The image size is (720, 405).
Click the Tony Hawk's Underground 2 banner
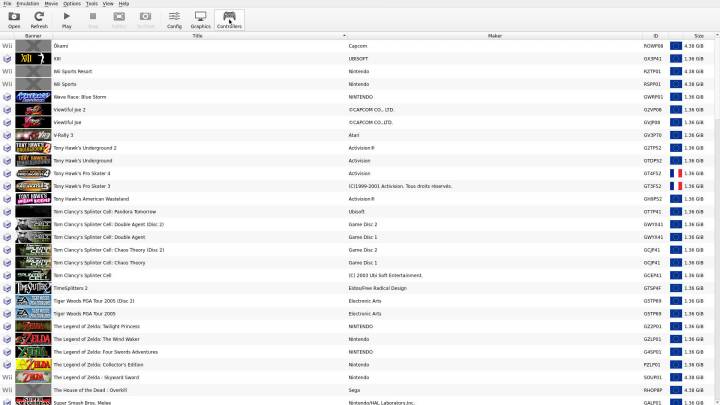33,148
